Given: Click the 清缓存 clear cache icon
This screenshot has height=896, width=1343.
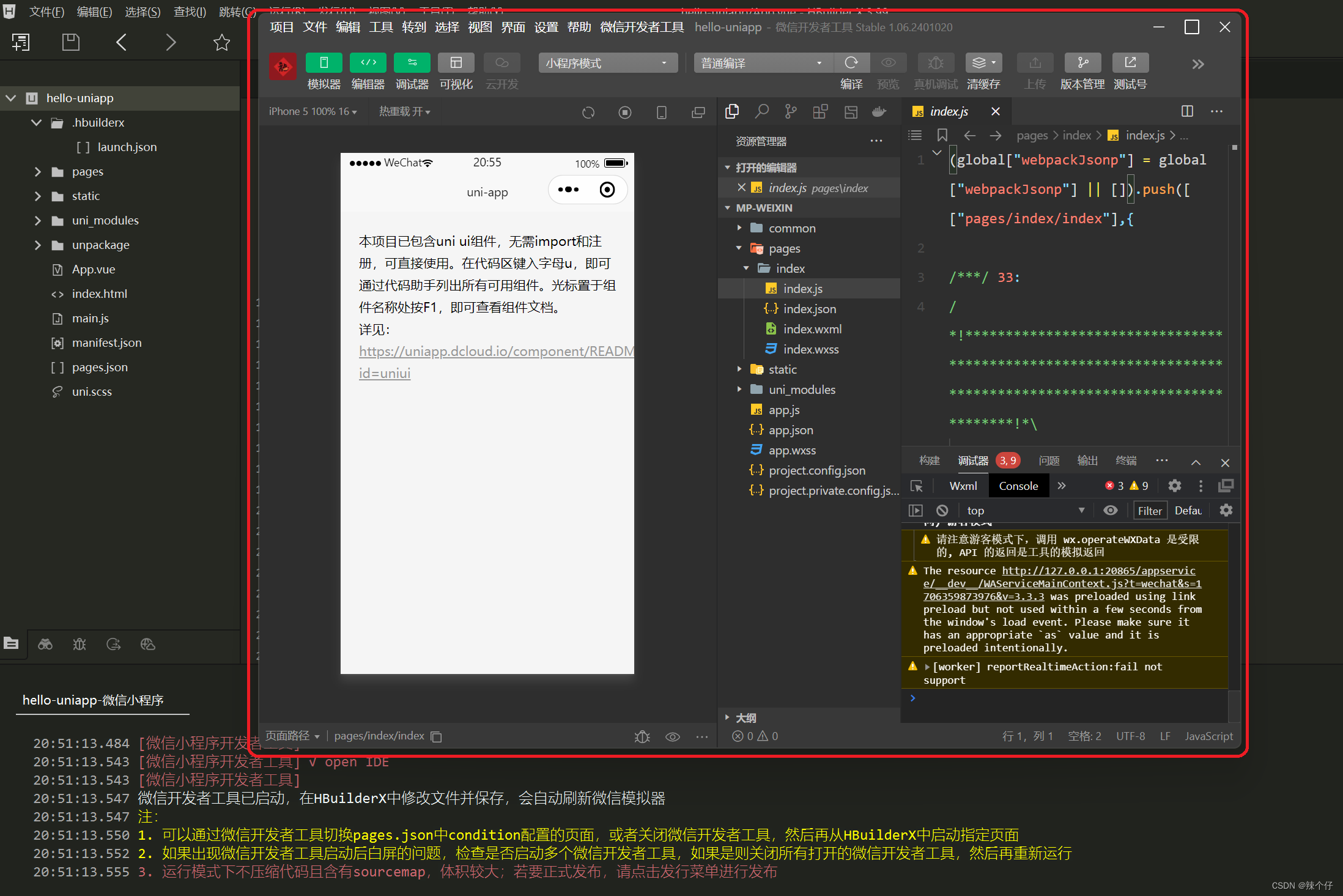Looking at the screenshot, I should pyautogui.click(x=983, y=63).
